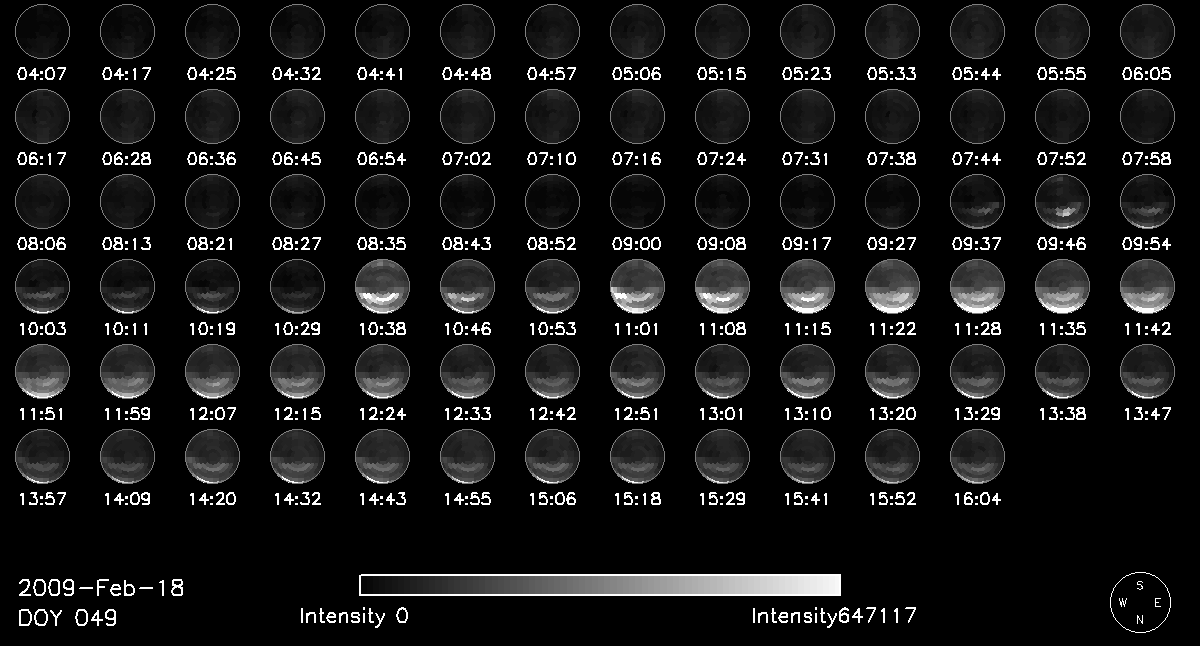Click the 14:43 timestamp label

(382, 499)
